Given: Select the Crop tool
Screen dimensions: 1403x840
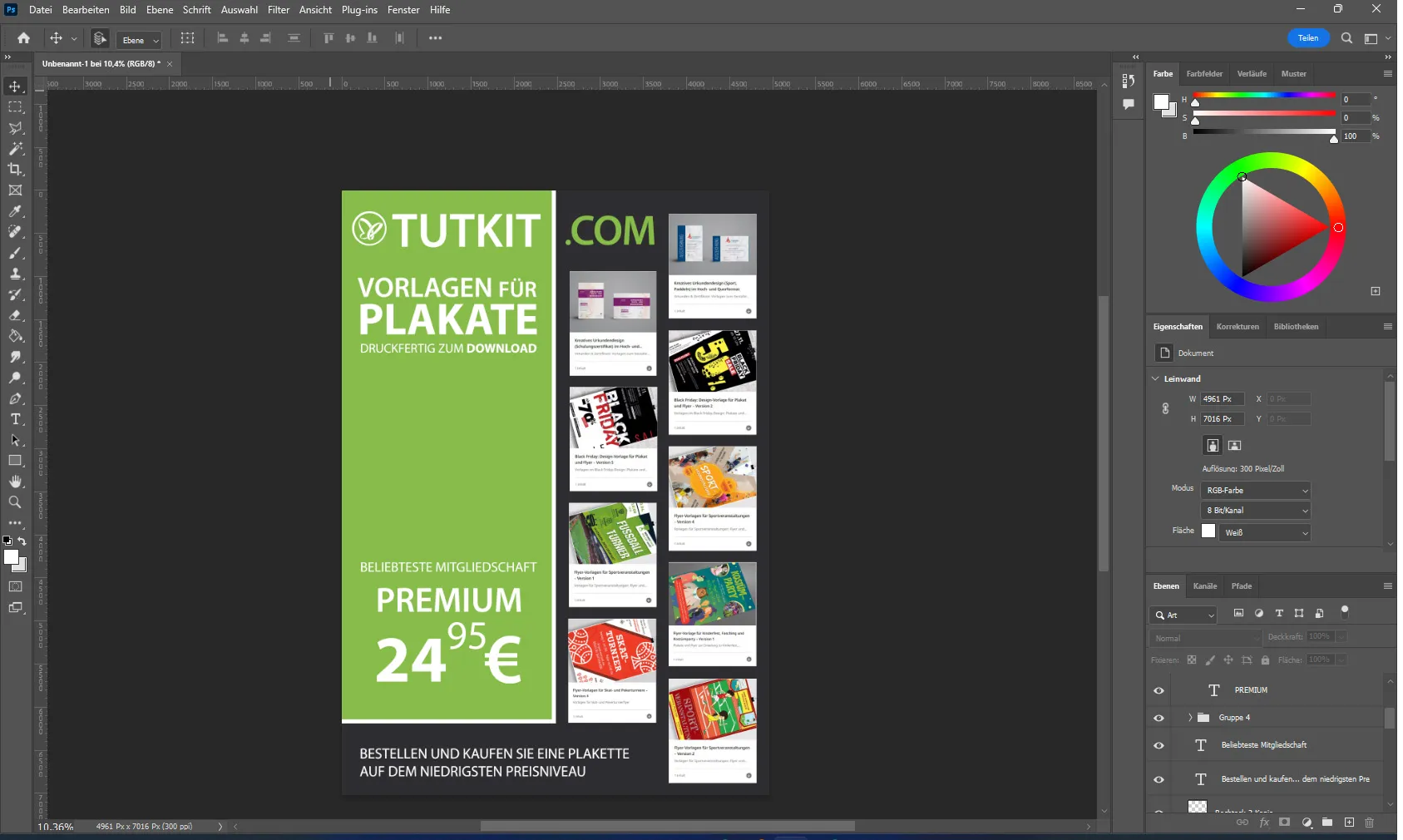Looking at the screenshot, I should click(15, 170).
